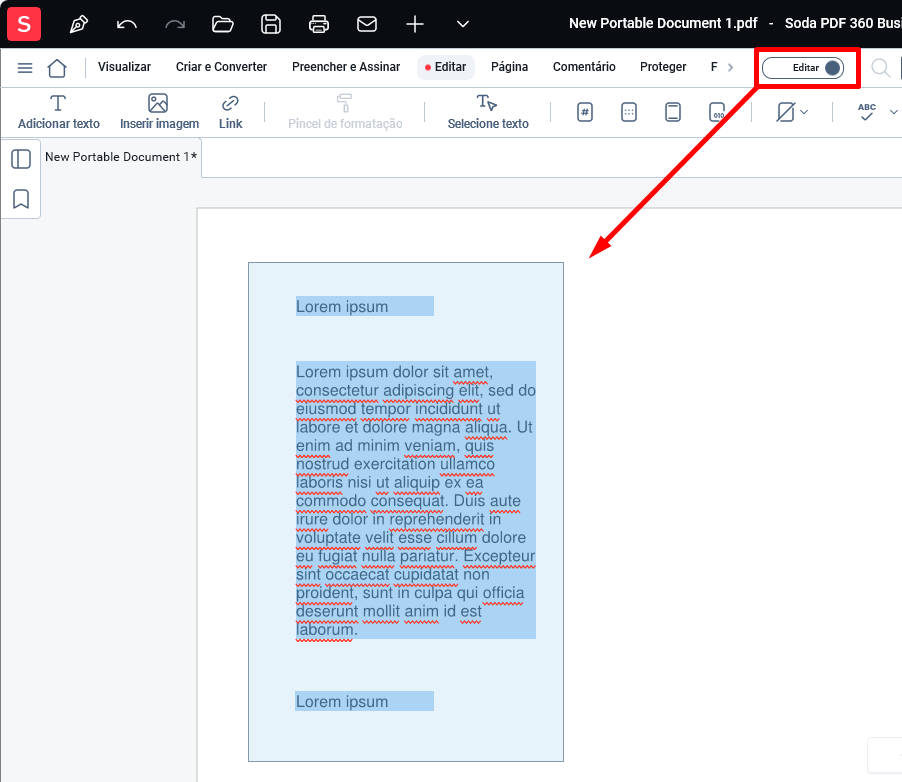This screenshot has width=902, height=782.
Task: Insert a Link
Action: coord(230,112)
